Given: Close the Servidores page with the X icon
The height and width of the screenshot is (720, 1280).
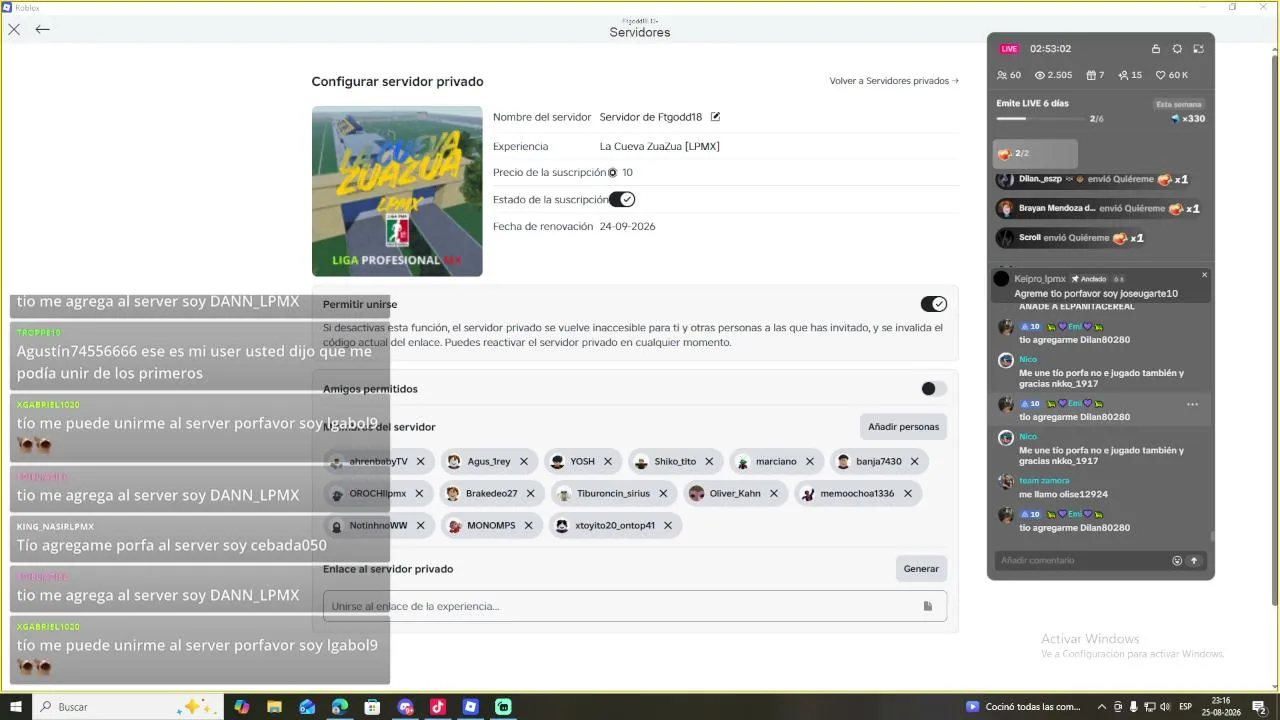Looking at the screenshot, I should click(14, 29).
